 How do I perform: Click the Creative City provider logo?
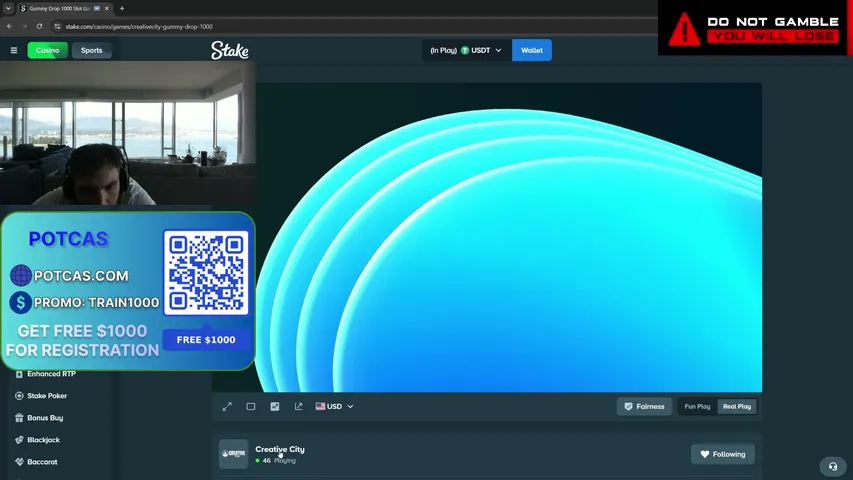(x=233, y=454)
